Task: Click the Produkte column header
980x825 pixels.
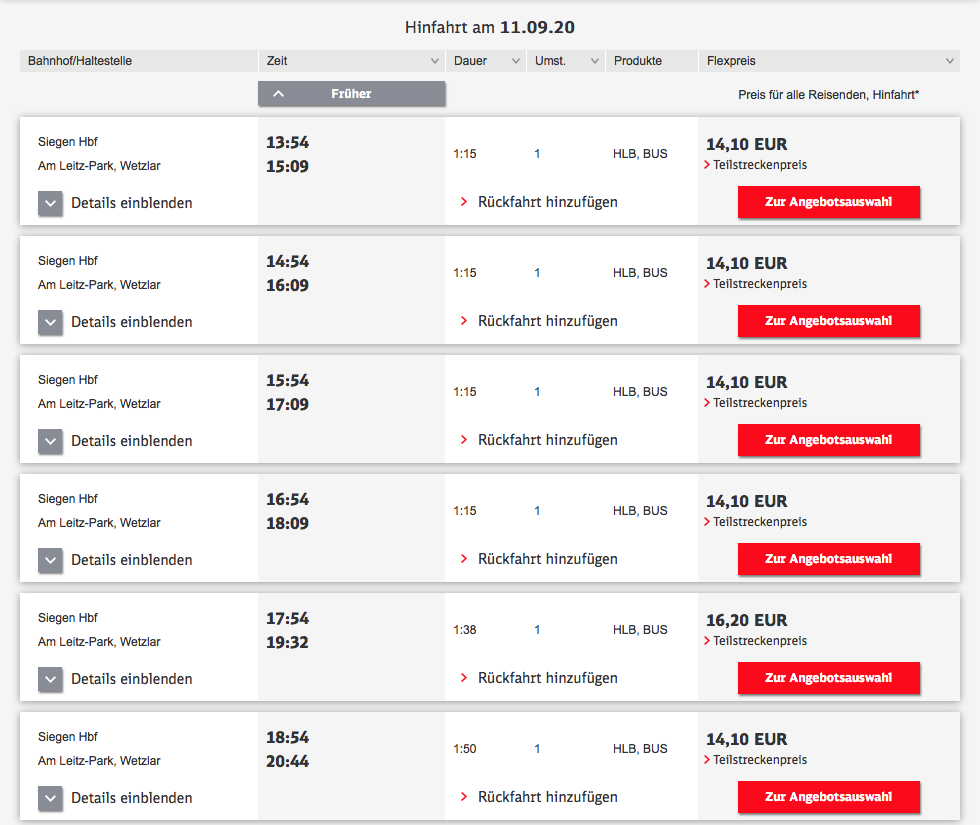Action: (638, 61)
